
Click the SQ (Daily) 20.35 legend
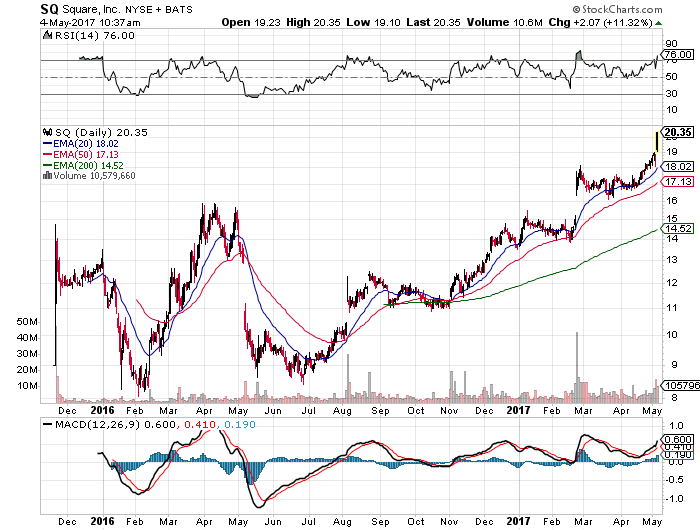tap(101, 133)
